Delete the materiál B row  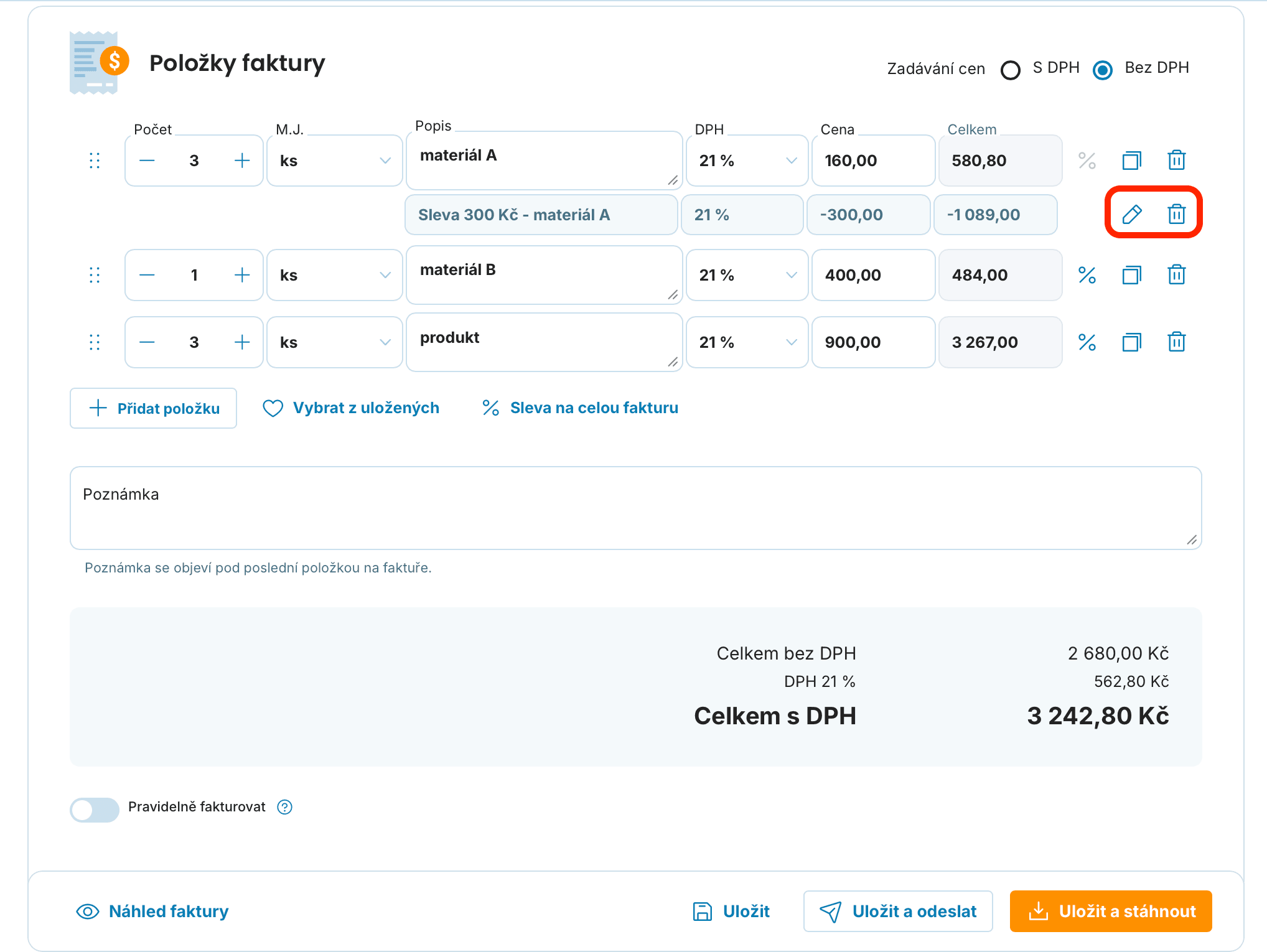pyautogui.click(x=1177, y=274)
